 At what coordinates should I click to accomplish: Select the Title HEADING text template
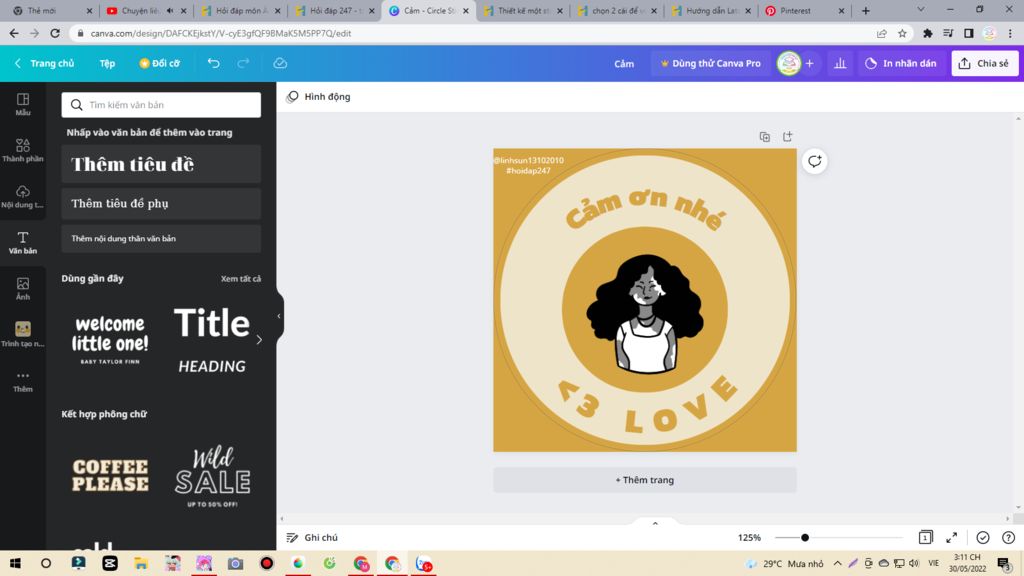(x=212, y=340)
